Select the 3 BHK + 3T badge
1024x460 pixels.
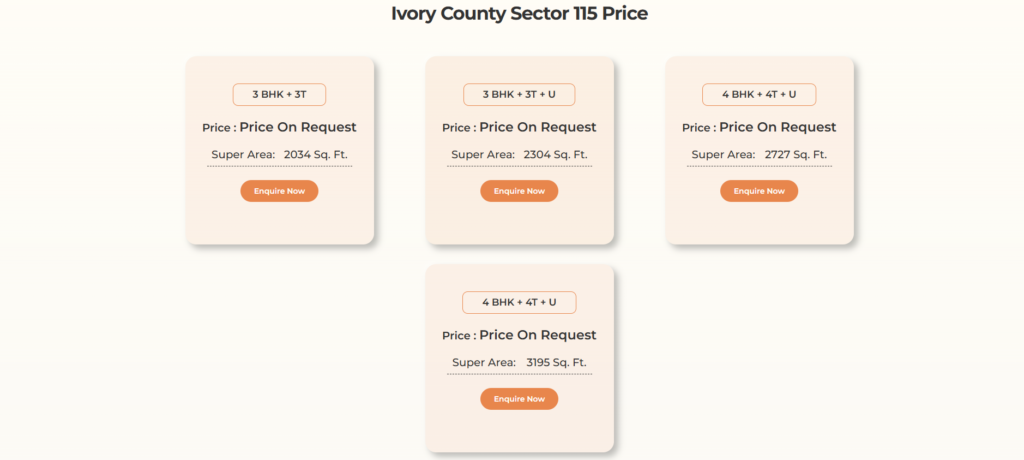(x=280, y=94)
